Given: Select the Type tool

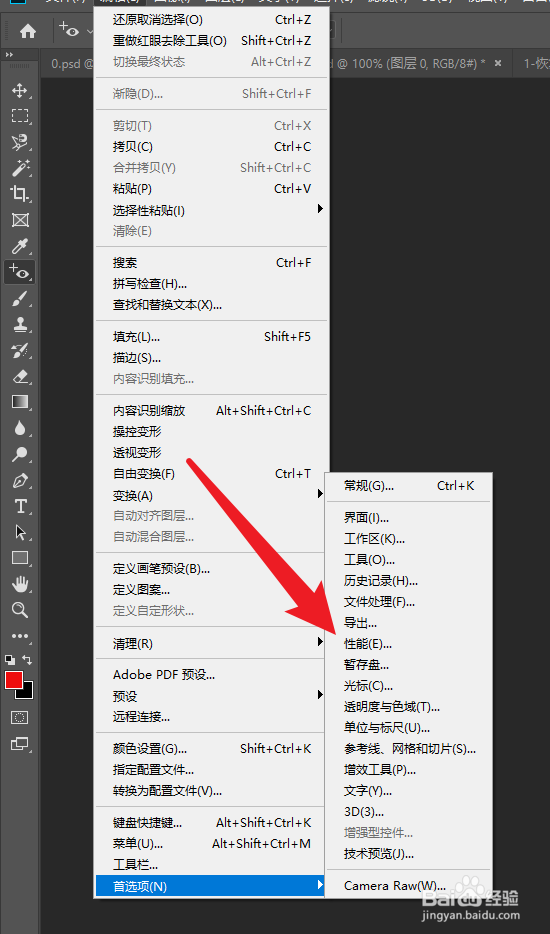Looking at the screenshot, I should click(20, 506).
